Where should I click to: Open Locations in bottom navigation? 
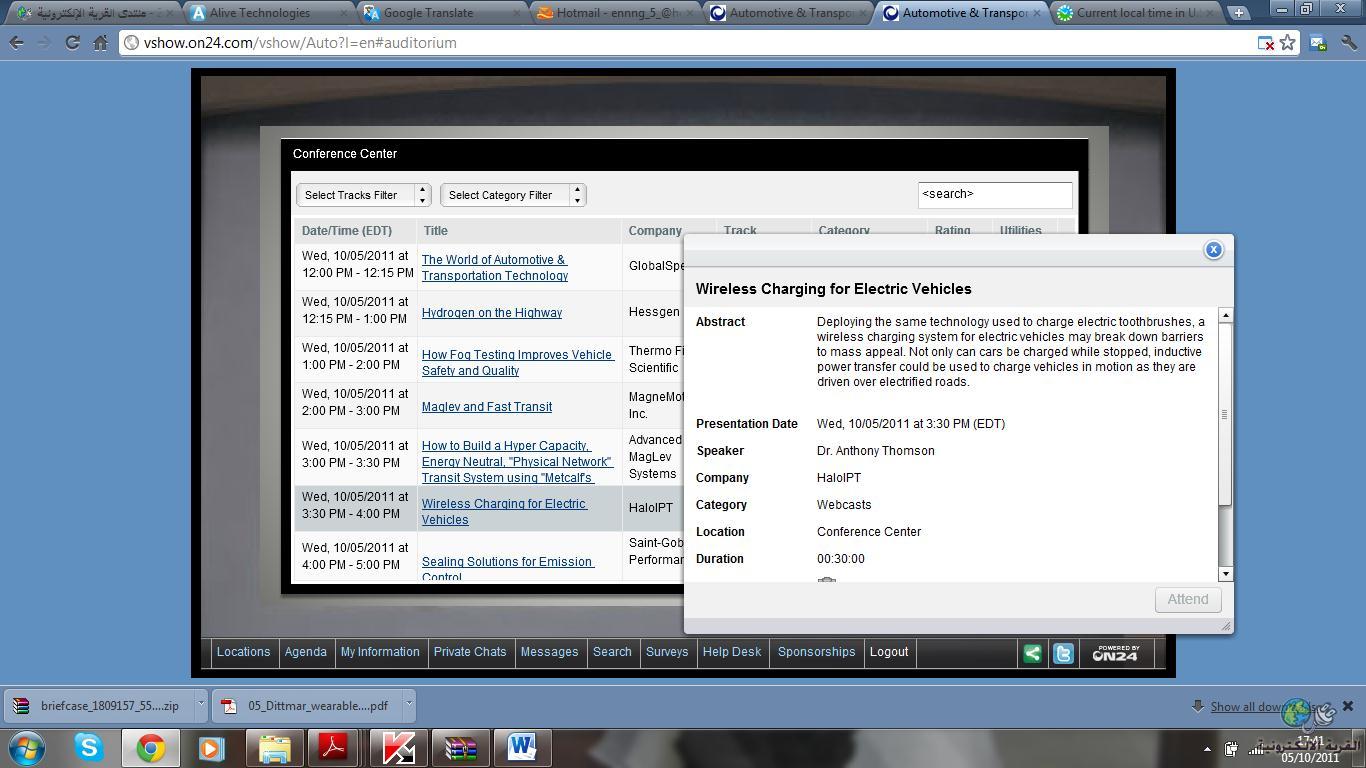pyautogui.click(x=243, y=652)
